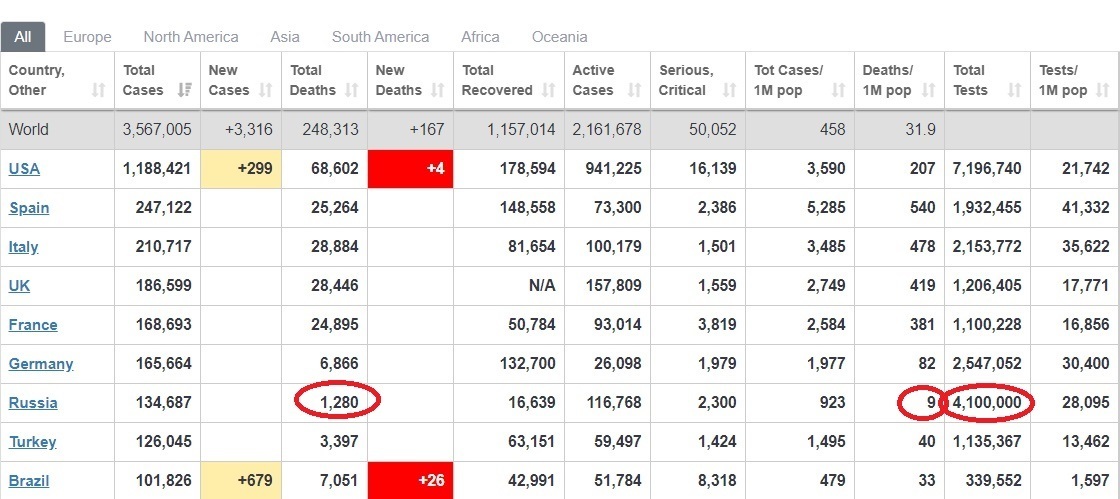Show South America countries tab
1120x499 pixels.
380,37
